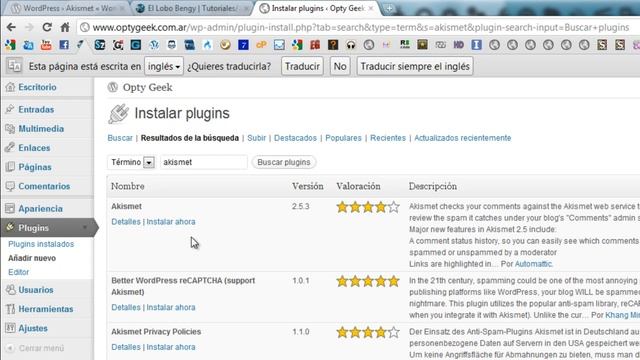Open the blue '7' bookmark icon
Screen dimensions: 640x360
click(x=243, y=45)
